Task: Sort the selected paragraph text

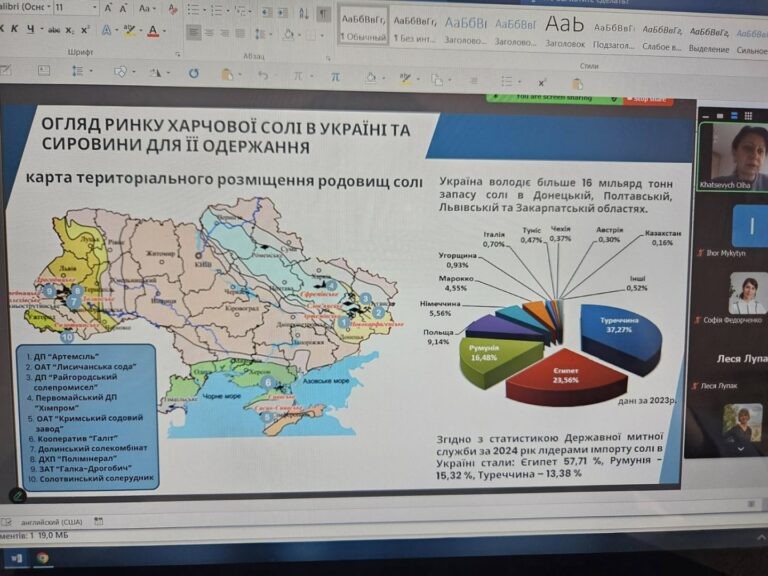Action: click(x=304, y=13)
